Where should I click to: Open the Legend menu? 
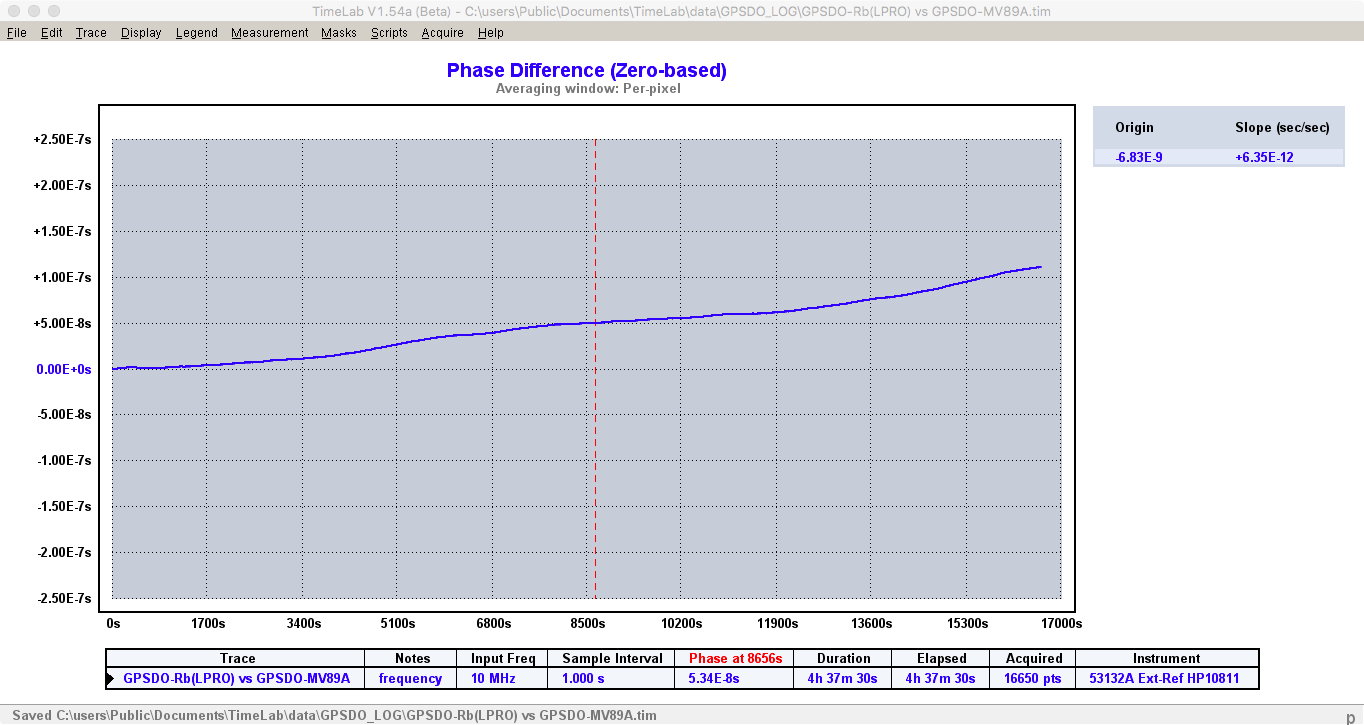click(x=196, y=33)
